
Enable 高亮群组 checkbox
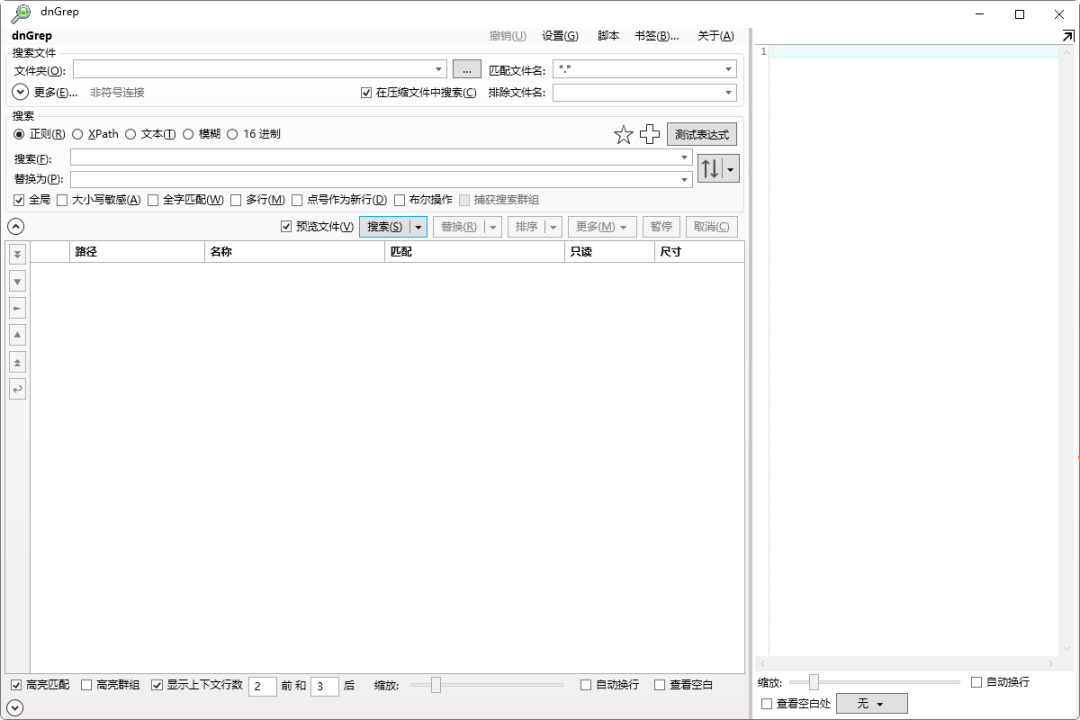pos(86,685)
